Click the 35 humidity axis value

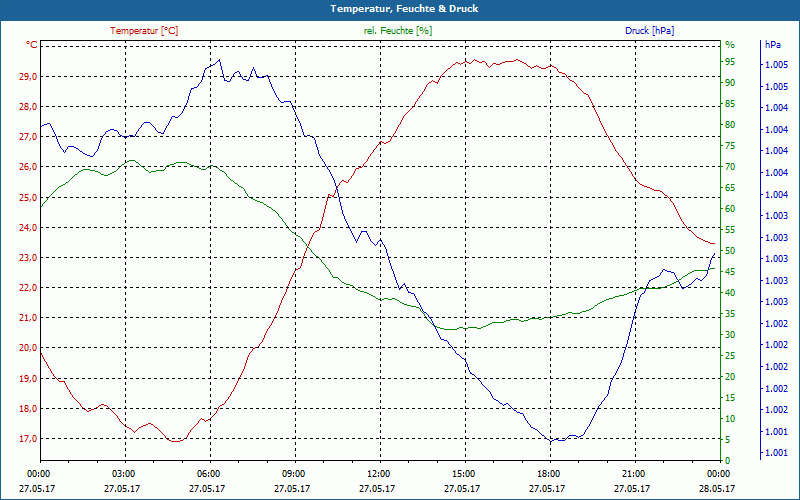point(730,314)
